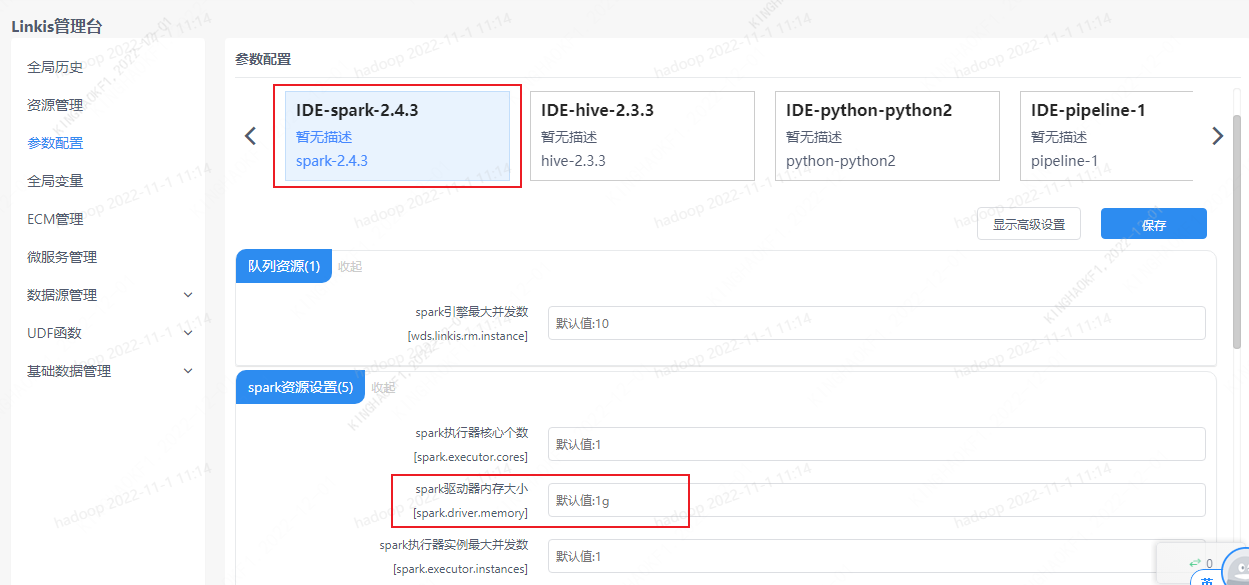Go to 全局变量 page
Viewport: 1249px width, 585px height.
(x=55, y=181)
